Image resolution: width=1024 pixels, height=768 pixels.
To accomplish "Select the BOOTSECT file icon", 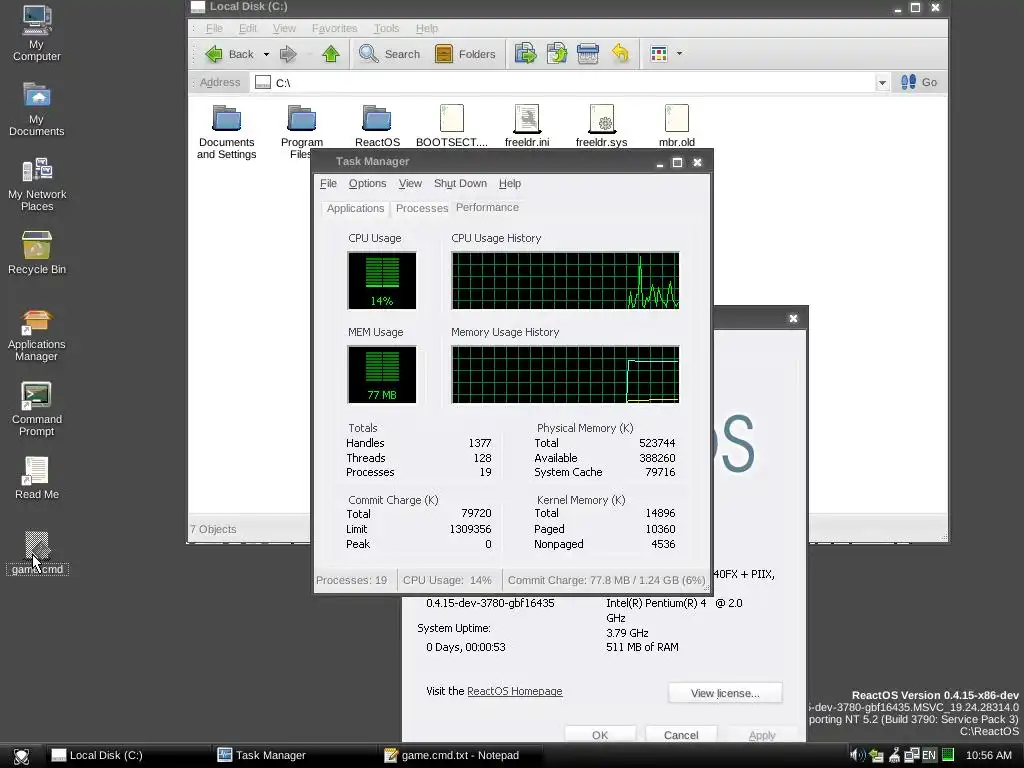I will pos(452,127).
